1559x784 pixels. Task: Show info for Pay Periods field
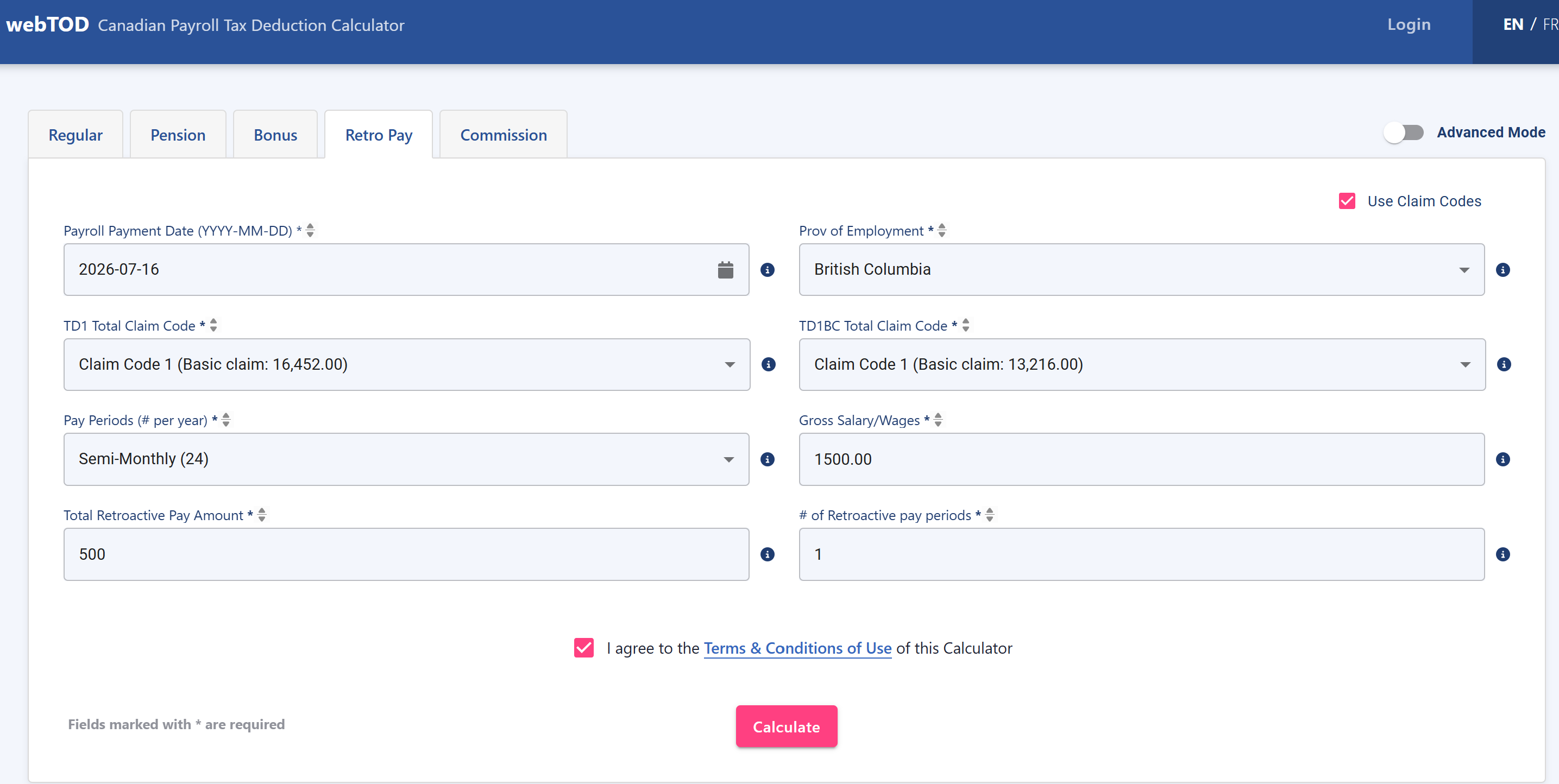tap(768, 459)
